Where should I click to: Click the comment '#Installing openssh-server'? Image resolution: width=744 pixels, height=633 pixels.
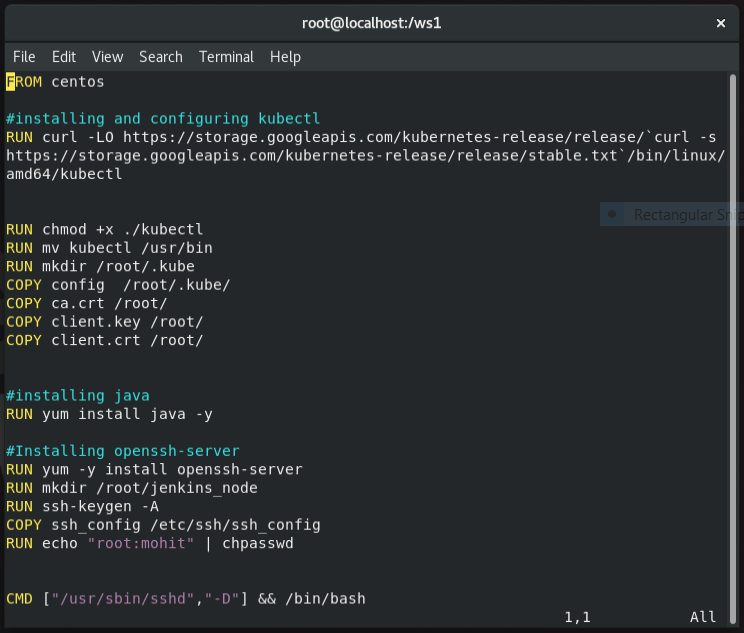click(123, 451)
